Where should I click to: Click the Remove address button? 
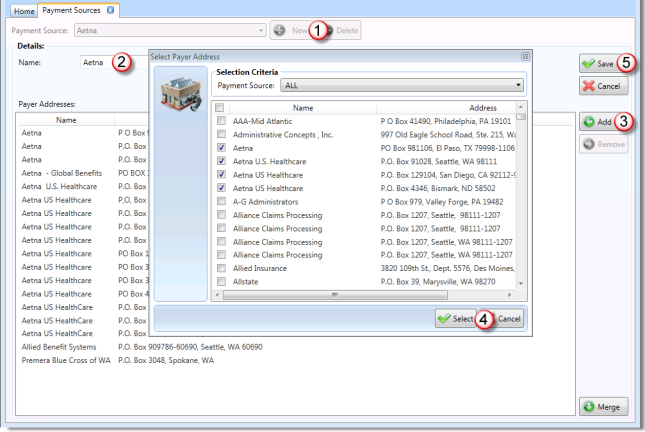coord(602,144)
